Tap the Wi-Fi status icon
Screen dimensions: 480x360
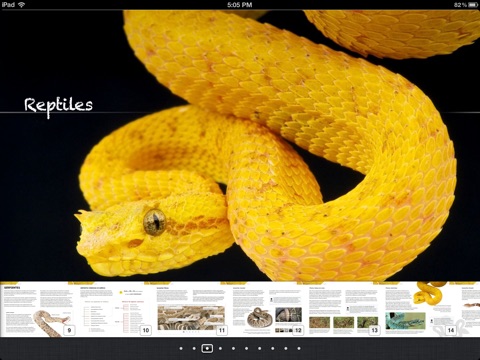[x=22, y=5]
